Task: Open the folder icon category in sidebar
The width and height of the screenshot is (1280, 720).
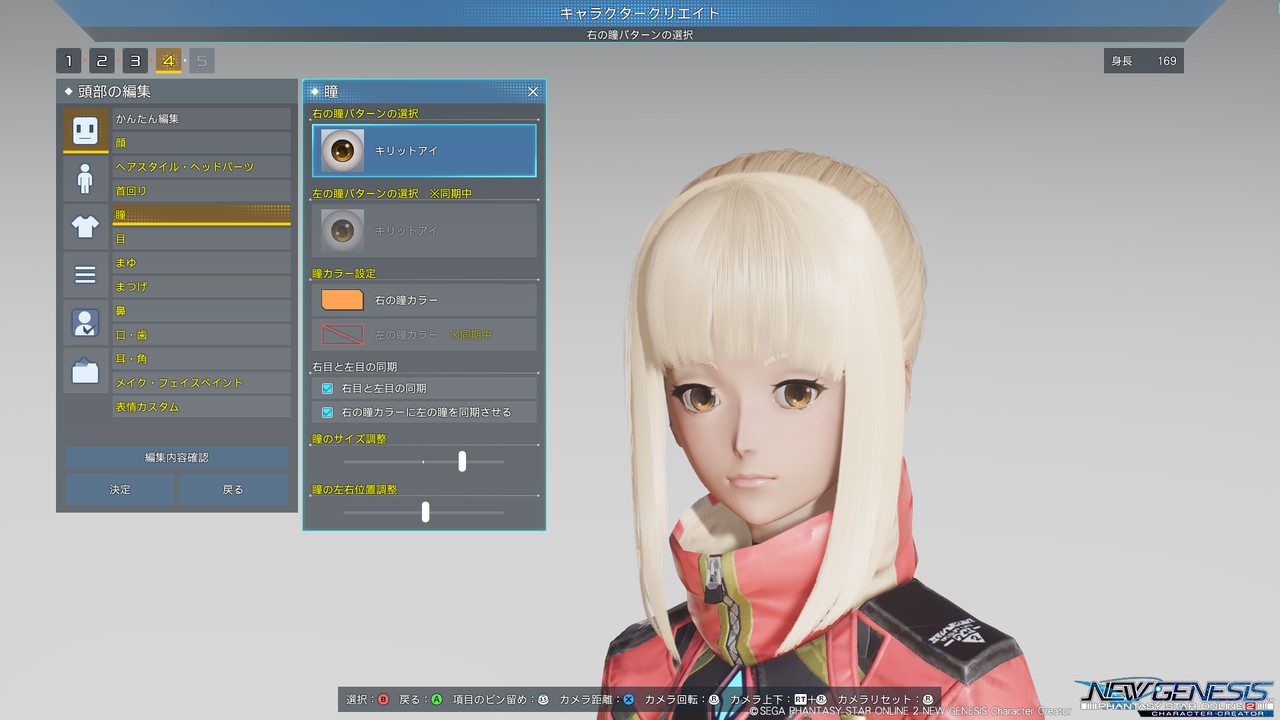Action: tap(86, 370)
